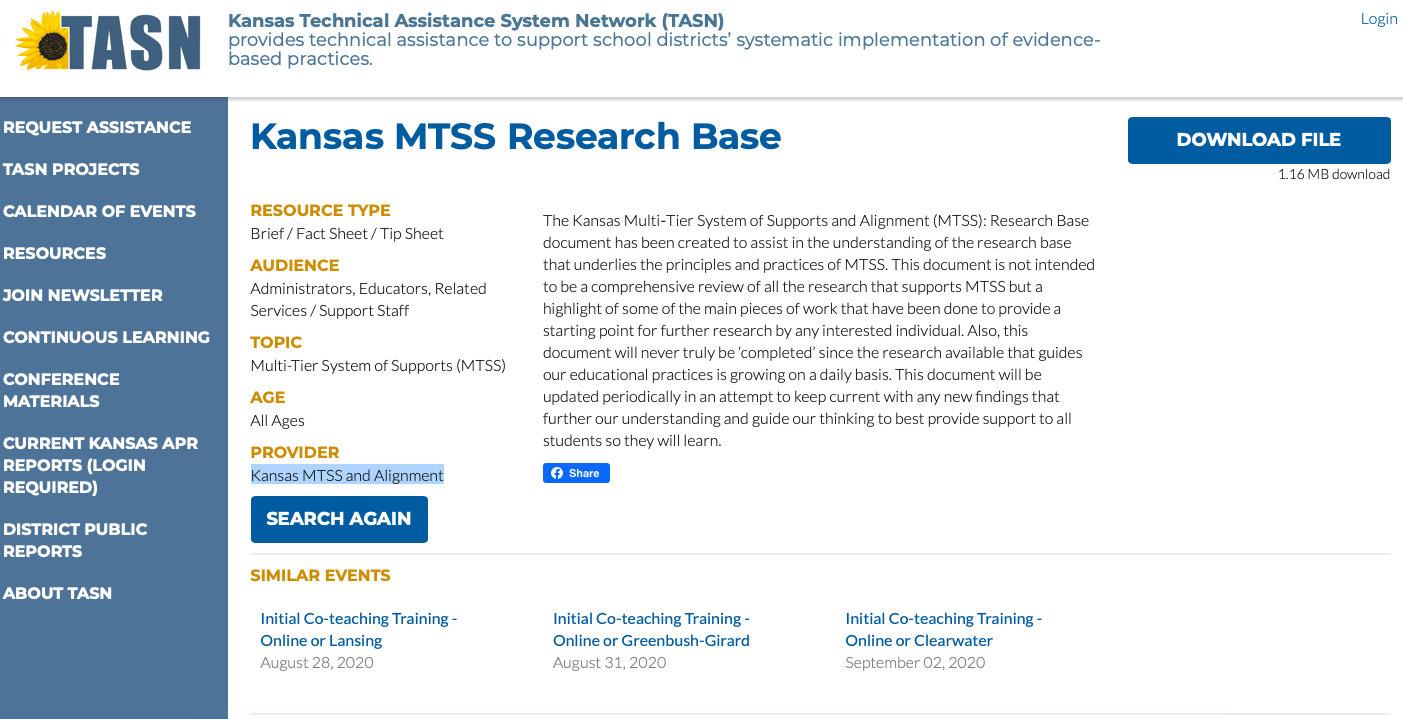
Task: Click the Kansas Technical Assistance System Network title
Action: tap(476, 20)
